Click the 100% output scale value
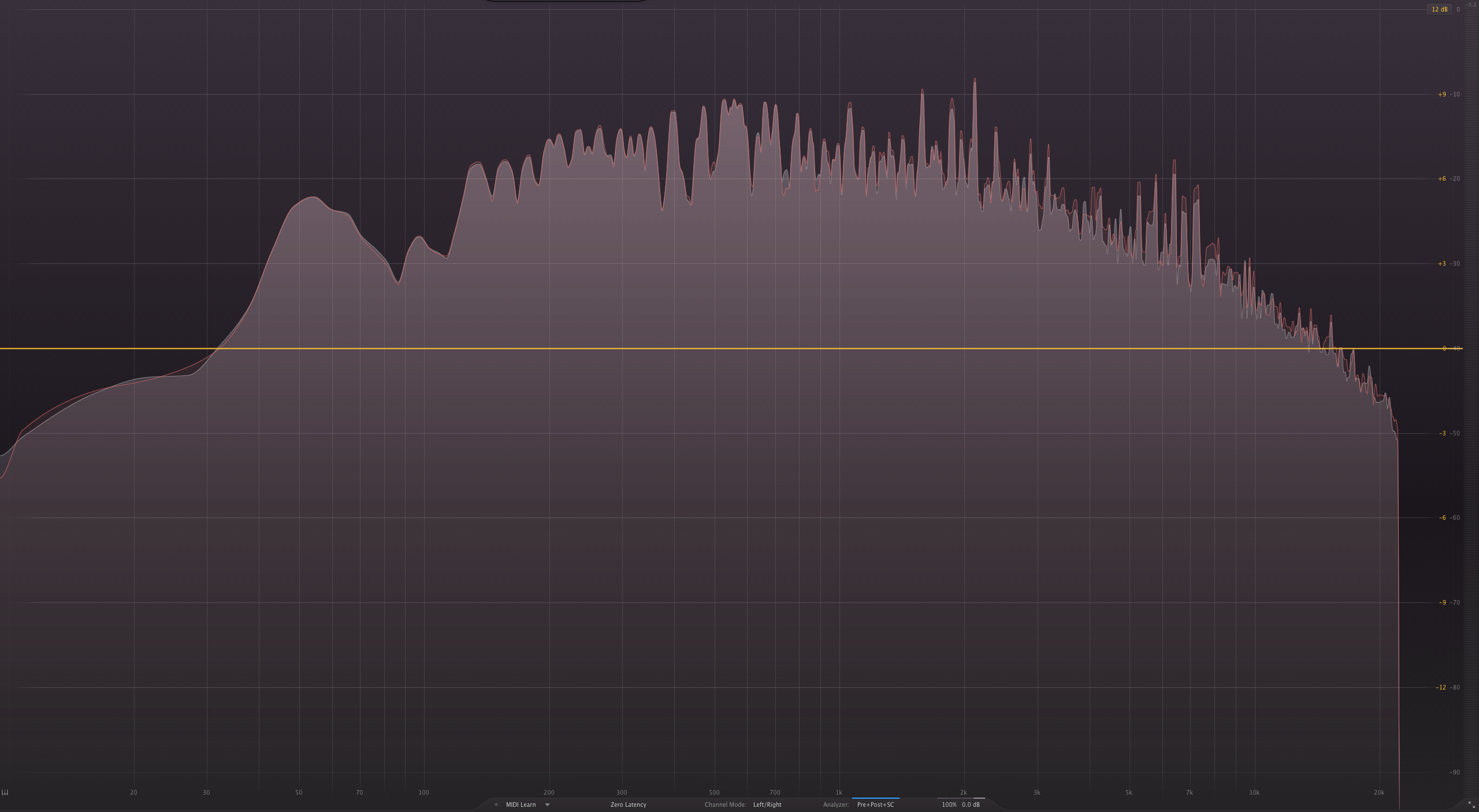The image size is (1479, 812). pyautogui.click(x=949, y=804)
